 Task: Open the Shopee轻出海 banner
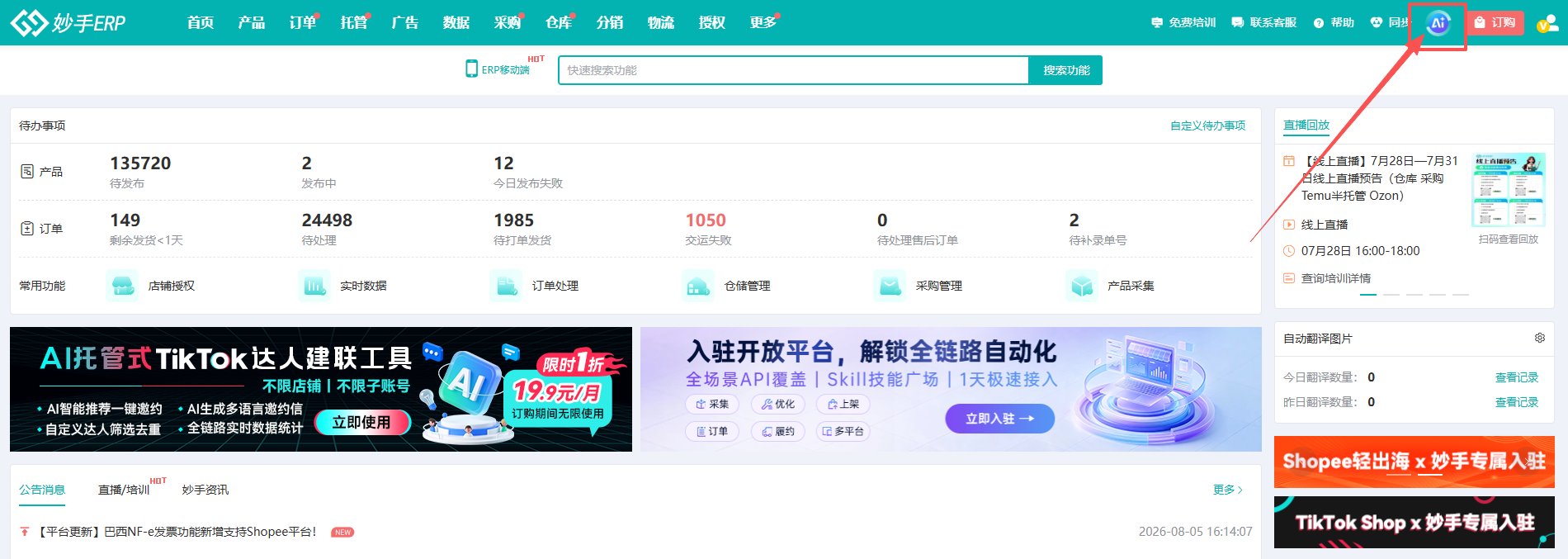[x=1414, y=462]
